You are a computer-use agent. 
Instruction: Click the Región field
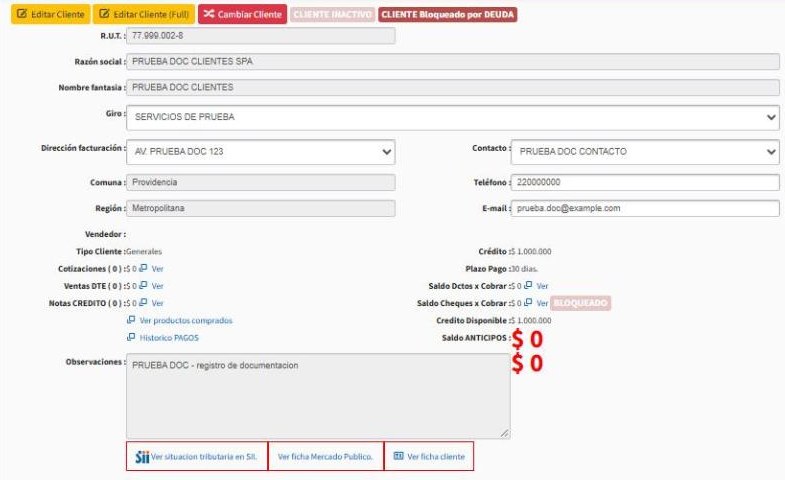(x=261, y=208)
